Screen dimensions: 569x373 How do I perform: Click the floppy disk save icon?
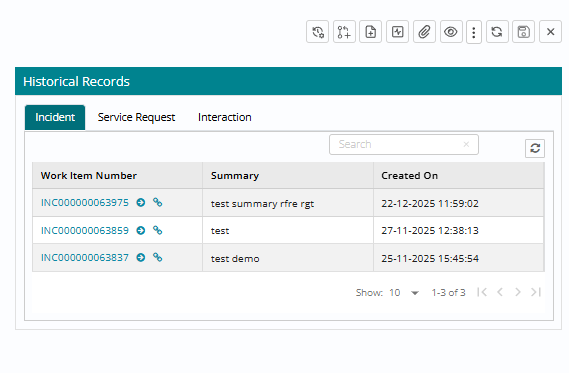[523, 32]
